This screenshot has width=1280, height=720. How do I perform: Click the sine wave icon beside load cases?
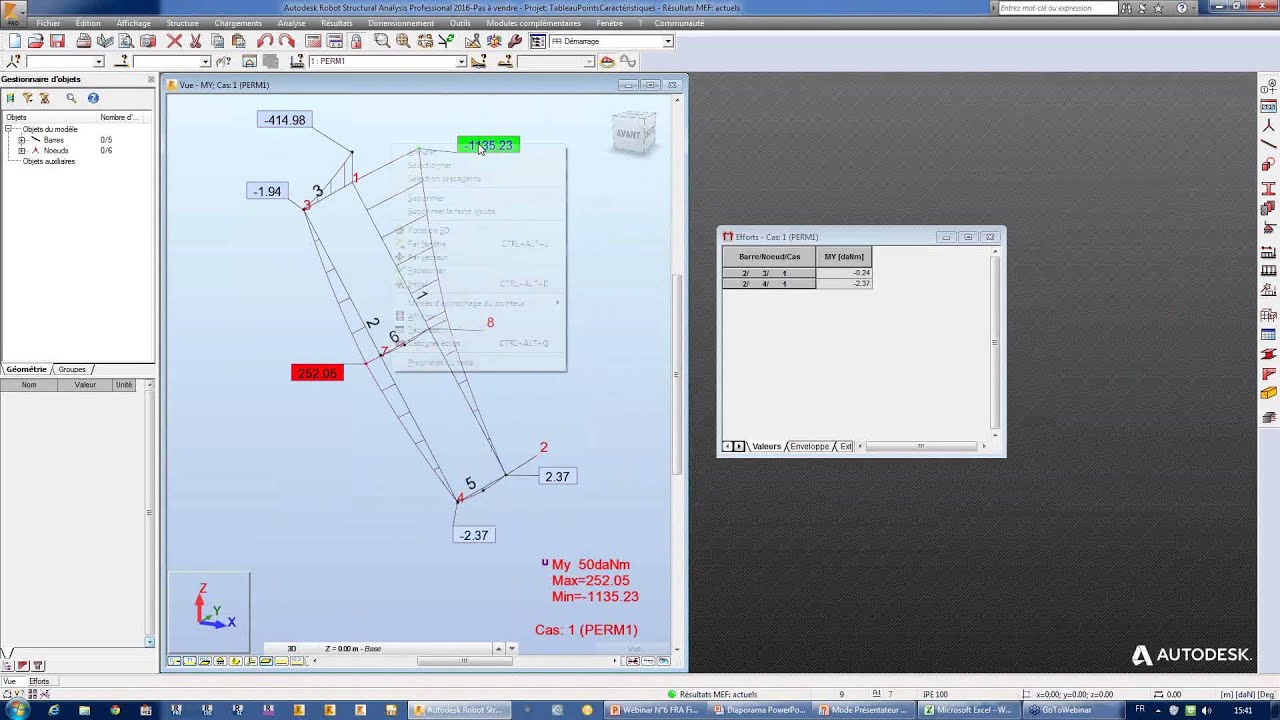pos(628,62)
